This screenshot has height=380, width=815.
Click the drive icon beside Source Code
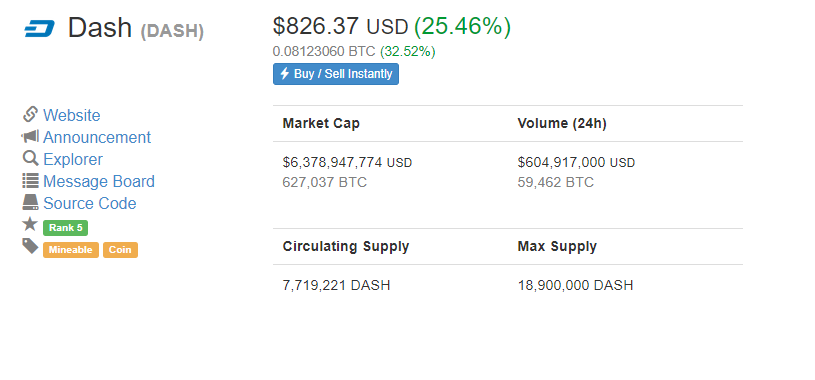coord(30,202)
